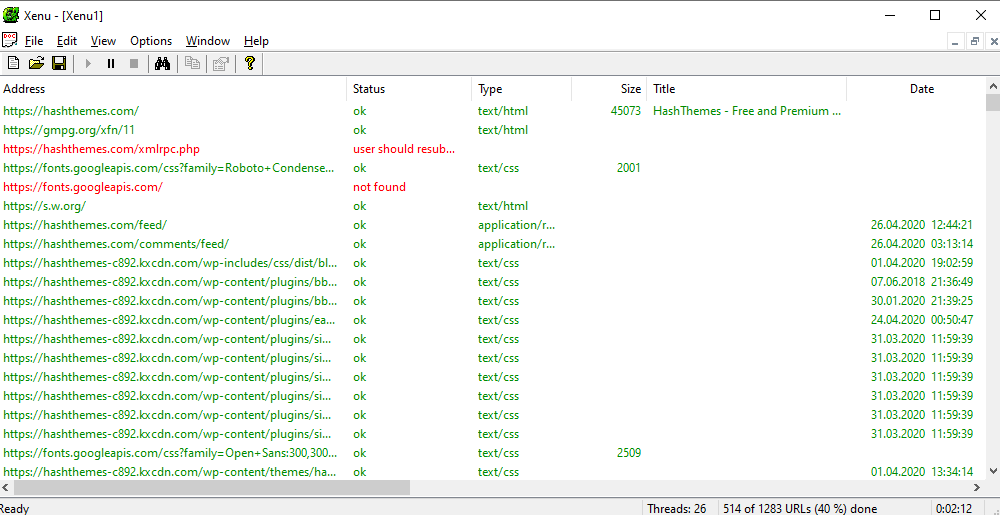
Task: Click the date 01.04.2020 13:34:14
Action: point(922,472)
